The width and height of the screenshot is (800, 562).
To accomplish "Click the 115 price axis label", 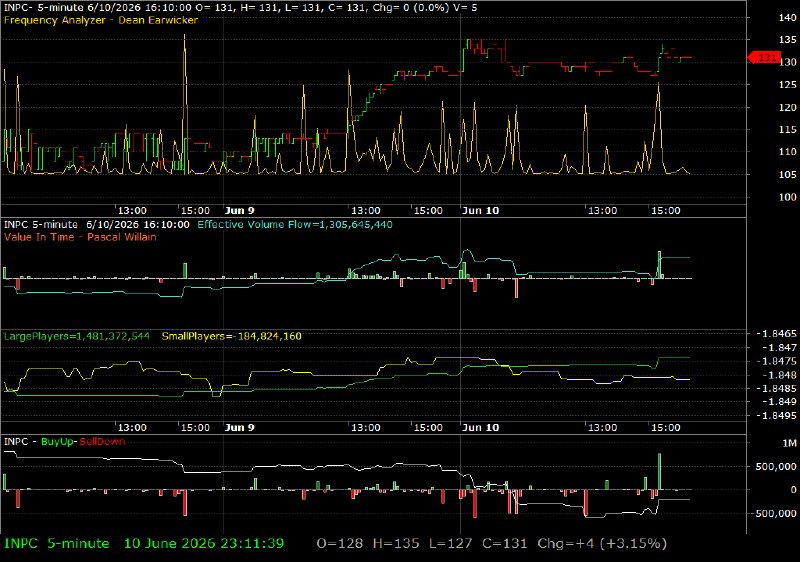I will coord(787,130).
